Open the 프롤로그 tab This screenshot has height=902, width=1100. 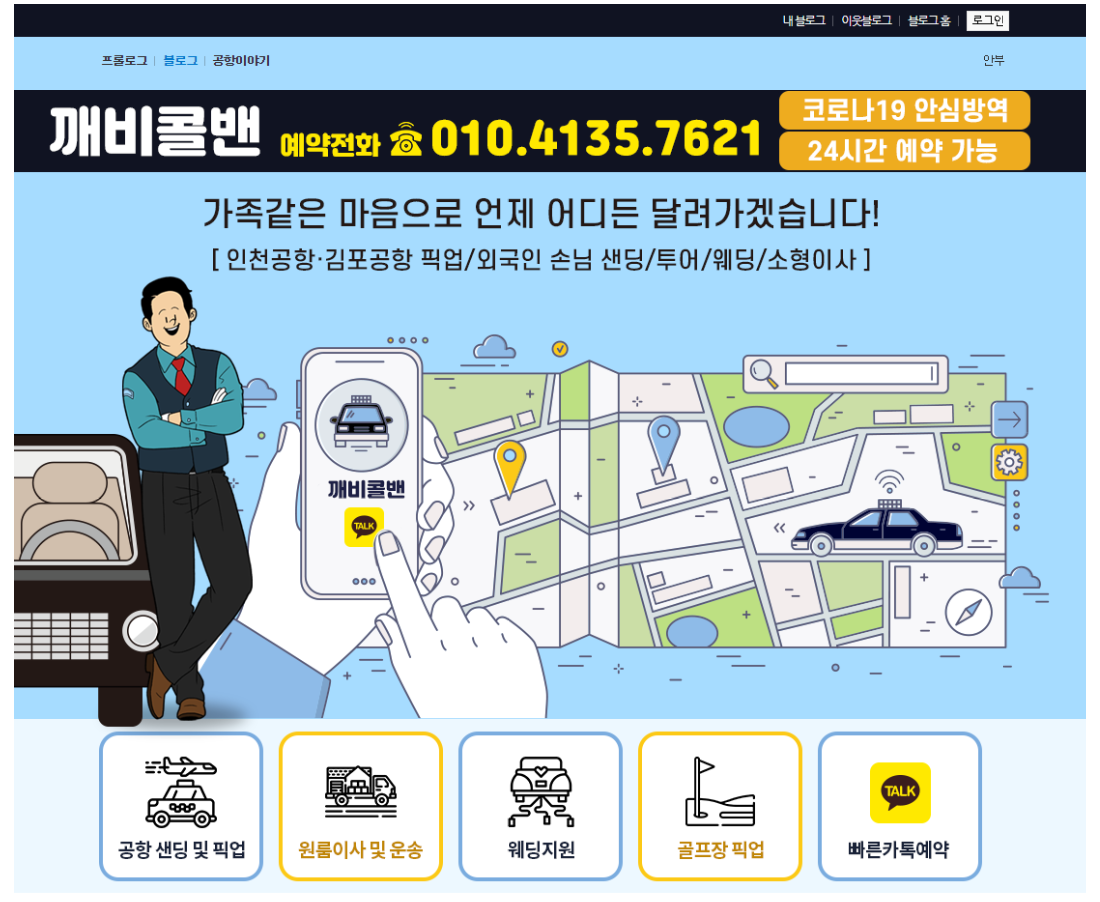(124, 61)
